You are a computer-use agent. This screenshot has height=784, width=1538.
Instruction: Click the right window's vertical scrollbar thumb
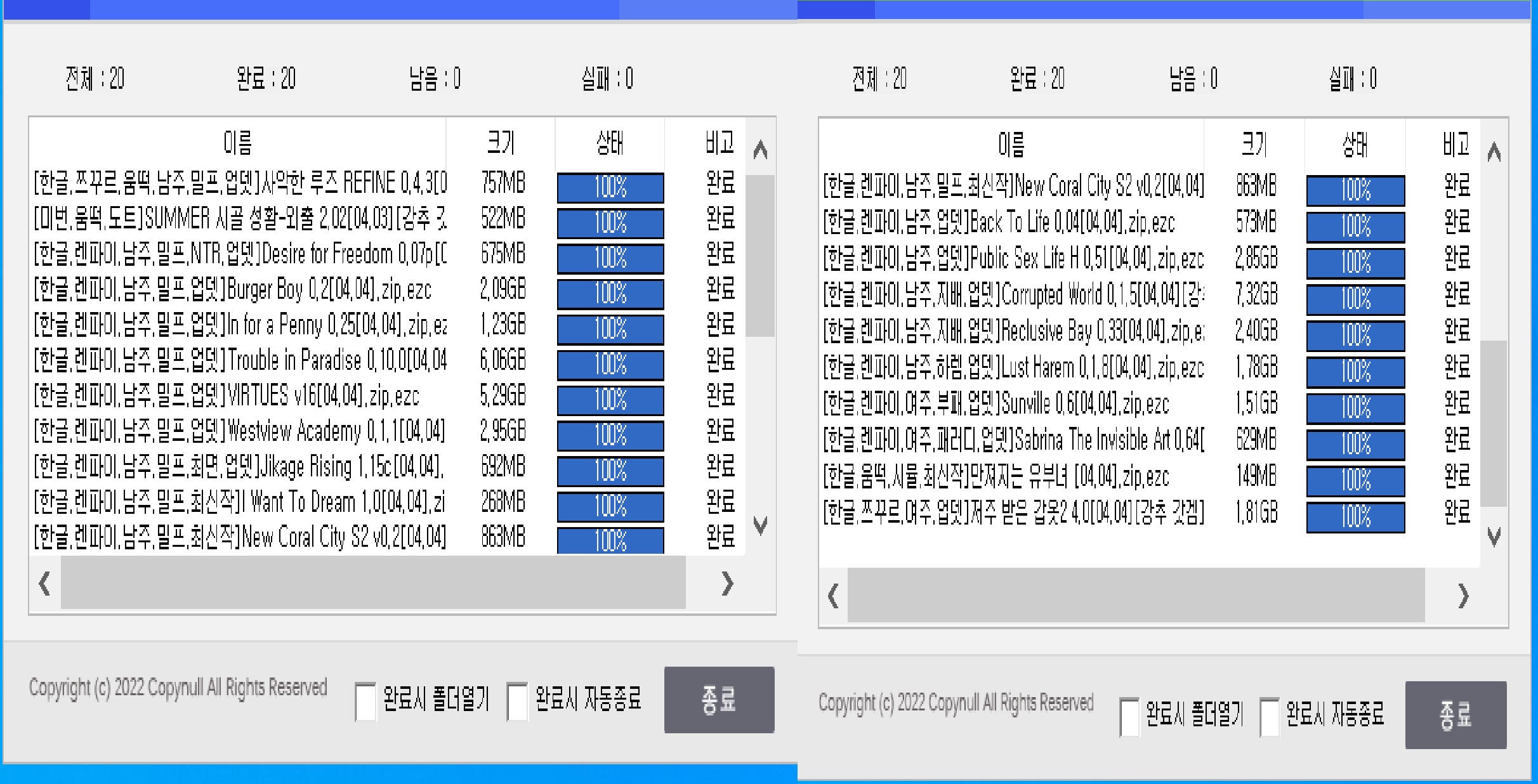tap(1494, 422)
